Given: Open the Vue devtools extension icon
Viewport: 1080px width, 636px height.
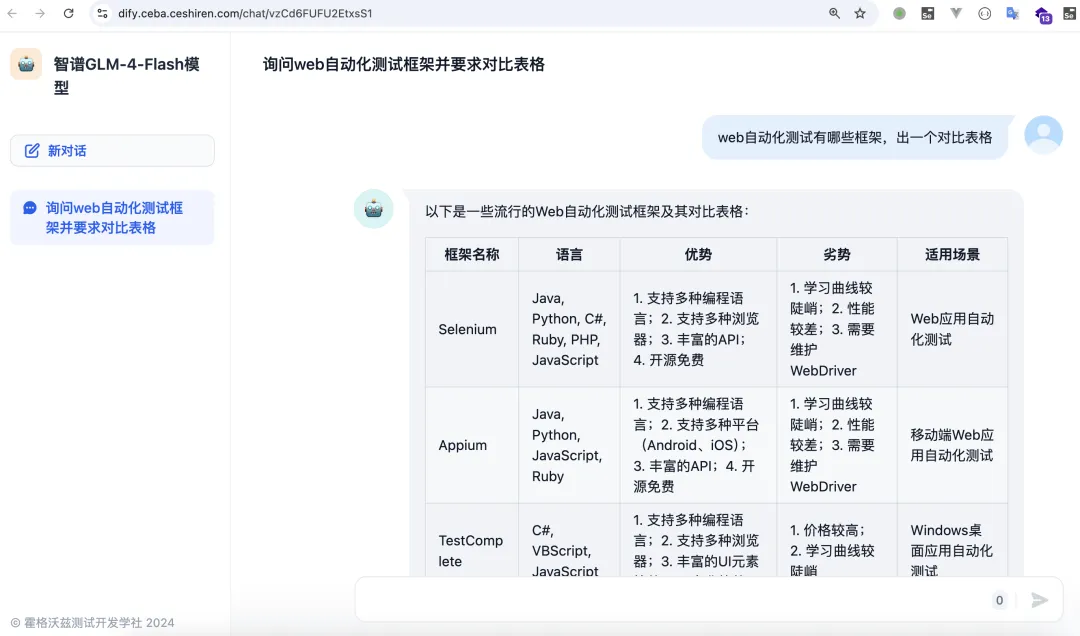Looking at the screenshot, I should [x=956, y=13].
